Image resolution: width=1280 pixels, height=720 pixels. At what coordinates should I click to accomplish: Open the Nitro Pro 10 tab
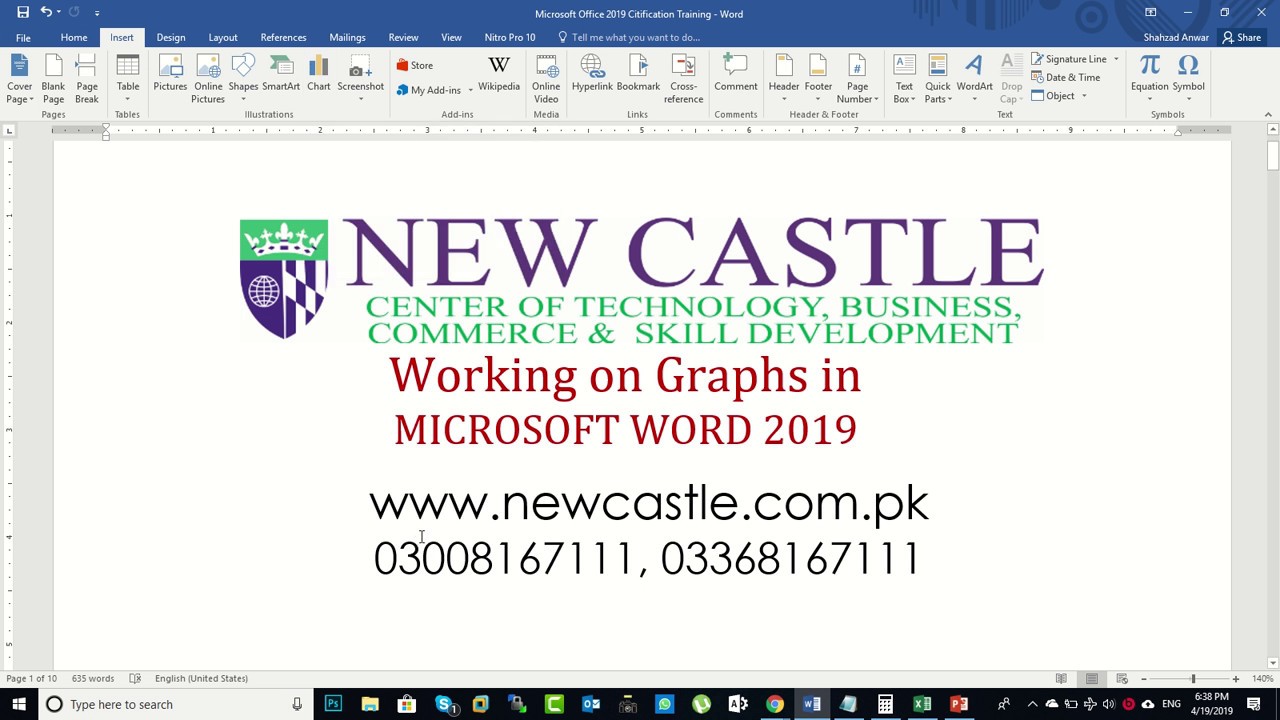click(x=510, y=38)
